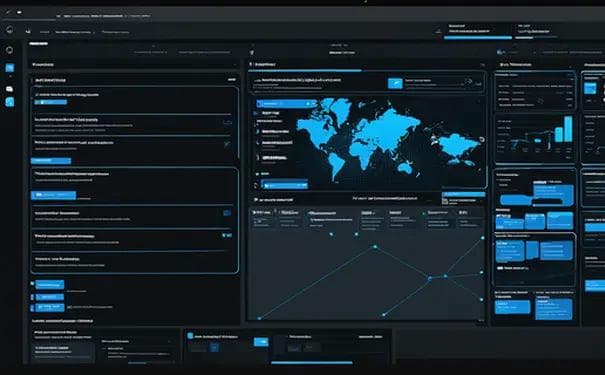Screen dimensions: 605x375
Task: Click the warning triangle icon beside top-right tabs
Action: [x=438, y=31]
